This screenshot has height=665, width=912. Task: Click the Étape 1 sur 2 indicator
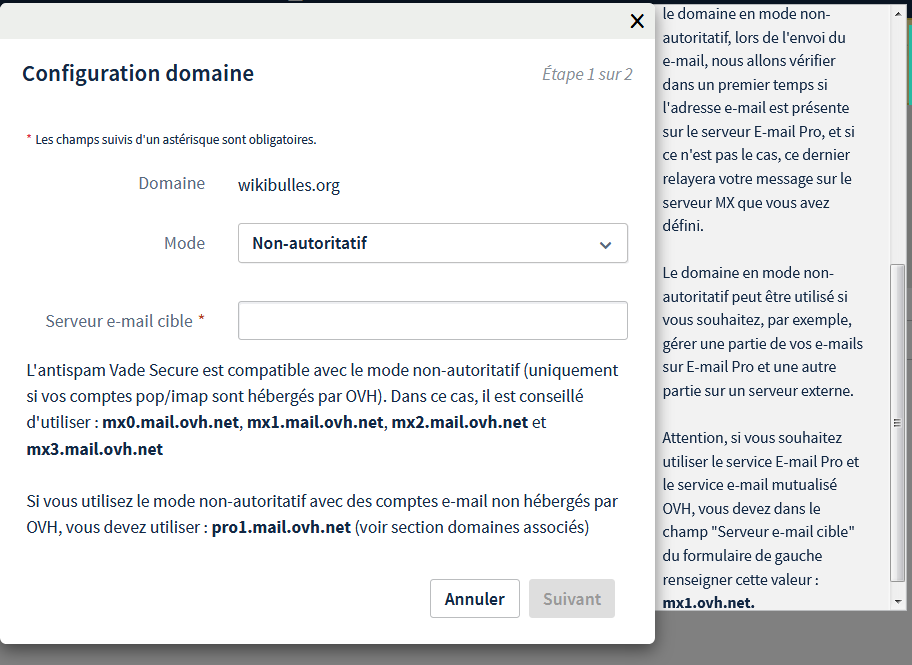pyautogui.click(x=587, y=74)
